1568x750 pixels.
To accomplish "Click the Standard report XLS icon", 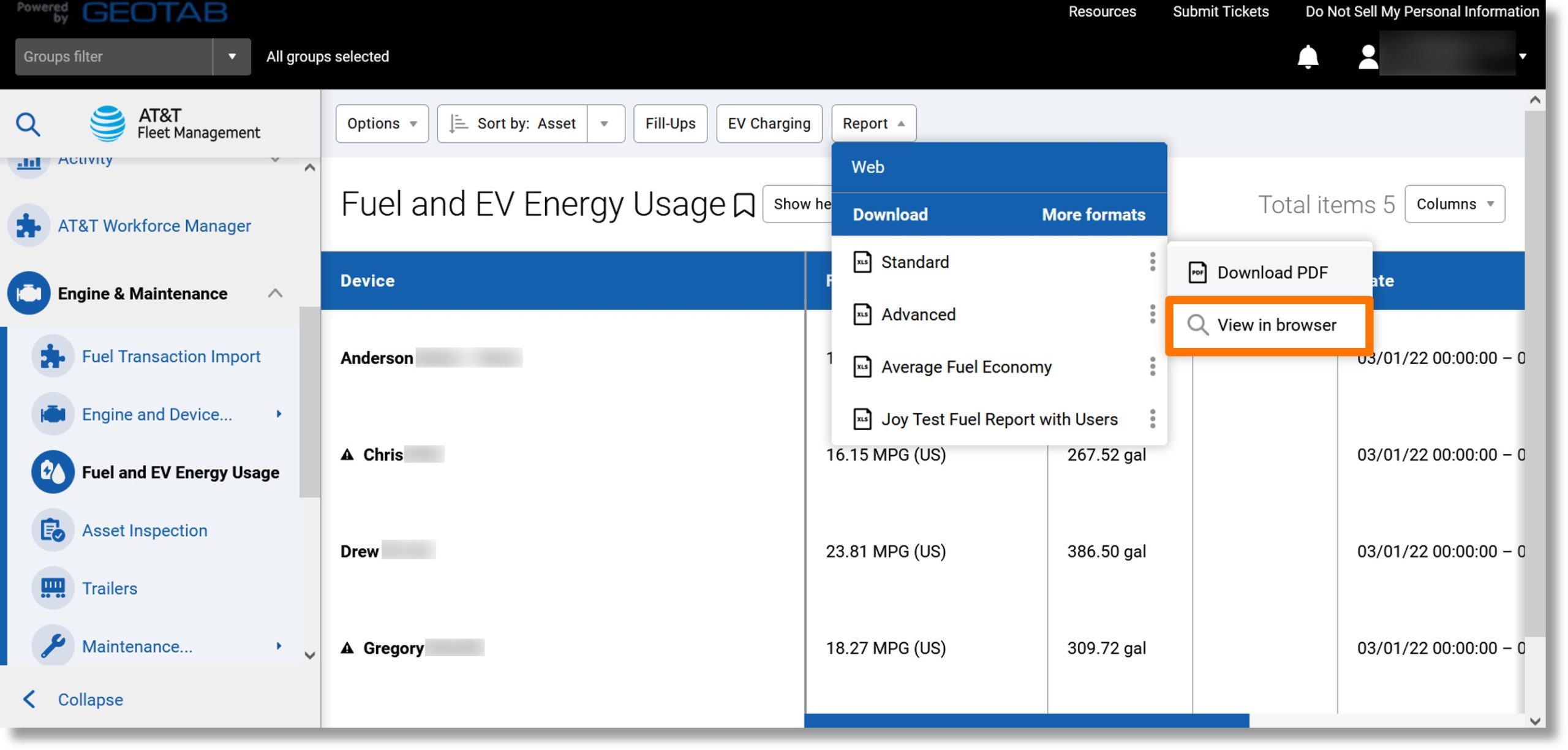I will click(x=862, y=262).
